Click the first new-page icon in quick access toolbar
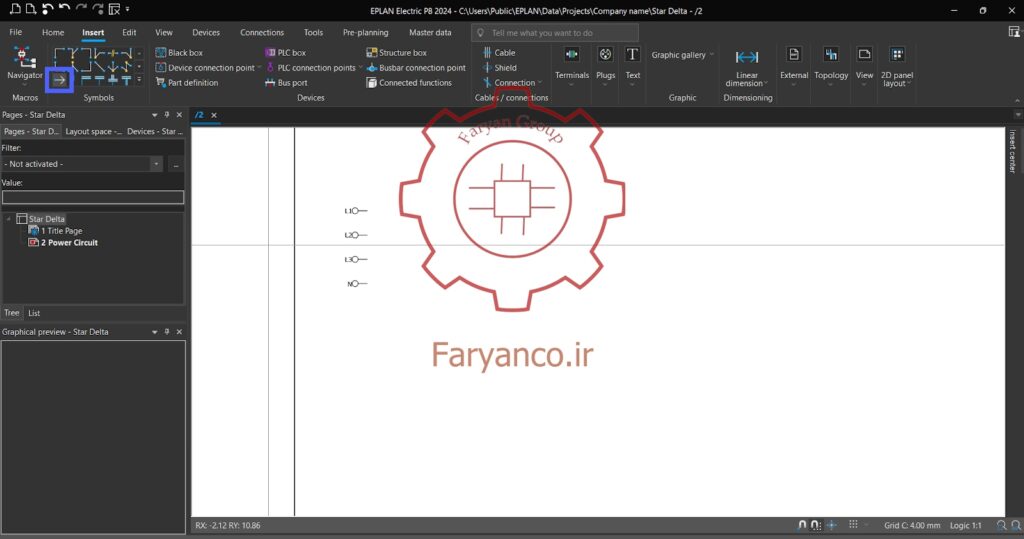This screenshot has height=539, width=1024. coord(15,9)
